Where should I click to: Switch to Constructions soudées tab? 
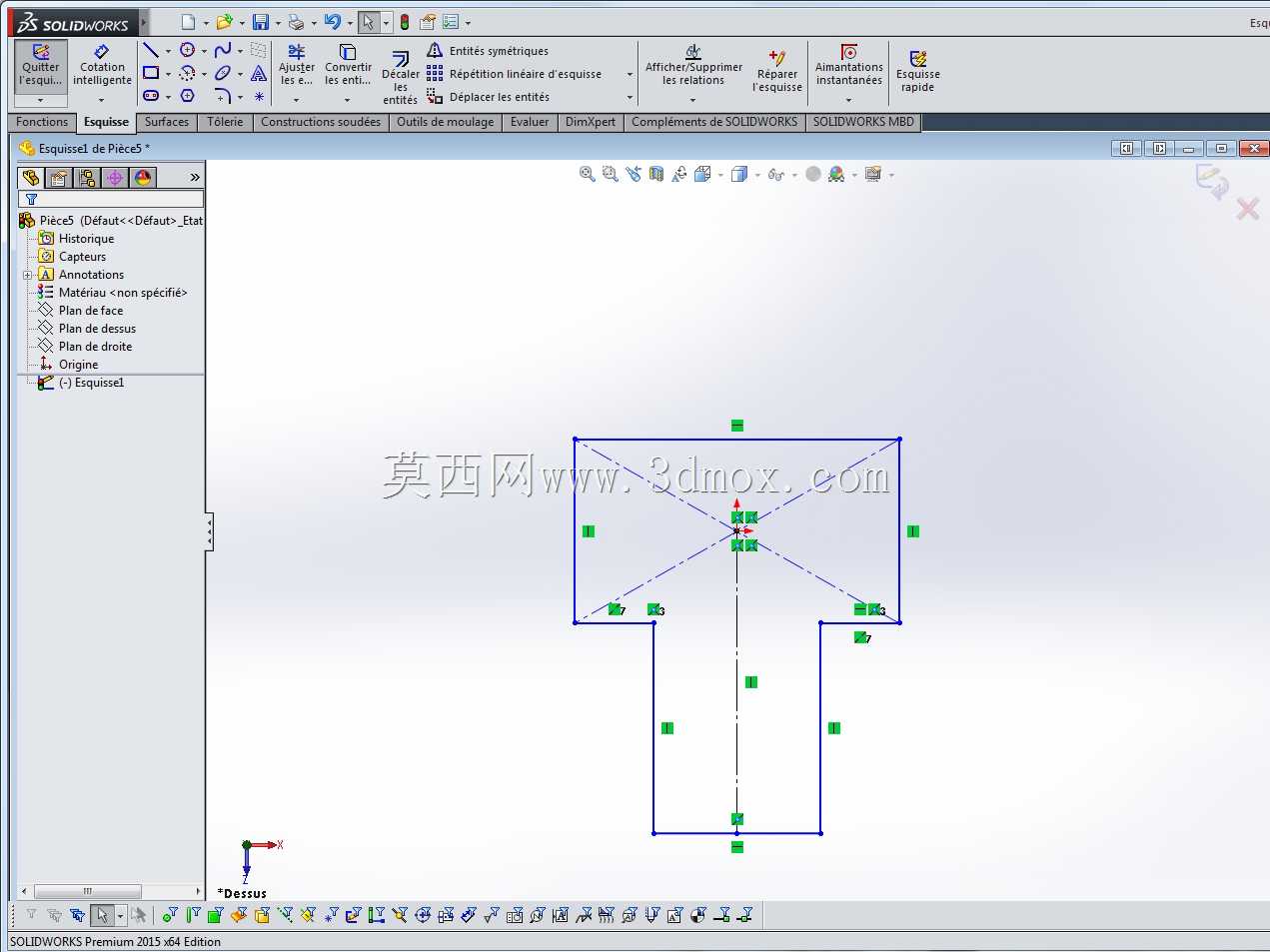[x=321, y=122]
